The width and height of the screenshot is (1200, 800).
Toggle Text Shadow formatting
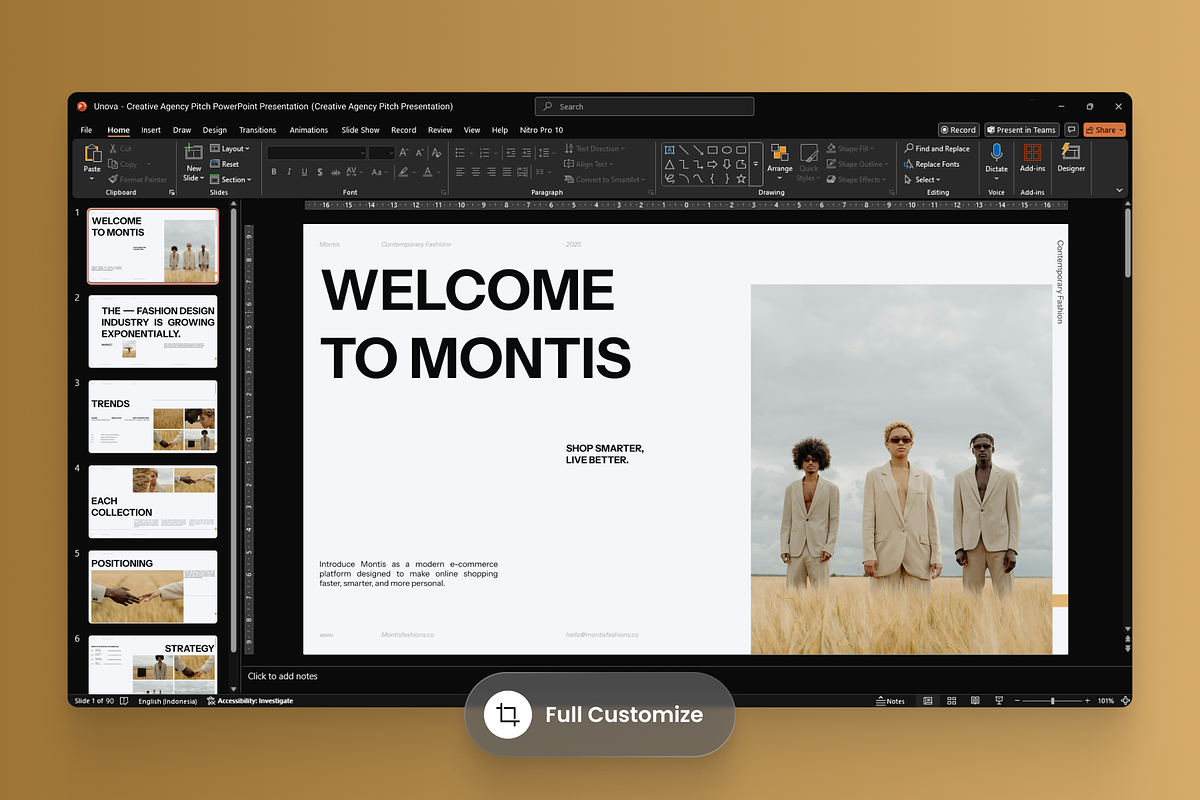[x=320, y=172]
